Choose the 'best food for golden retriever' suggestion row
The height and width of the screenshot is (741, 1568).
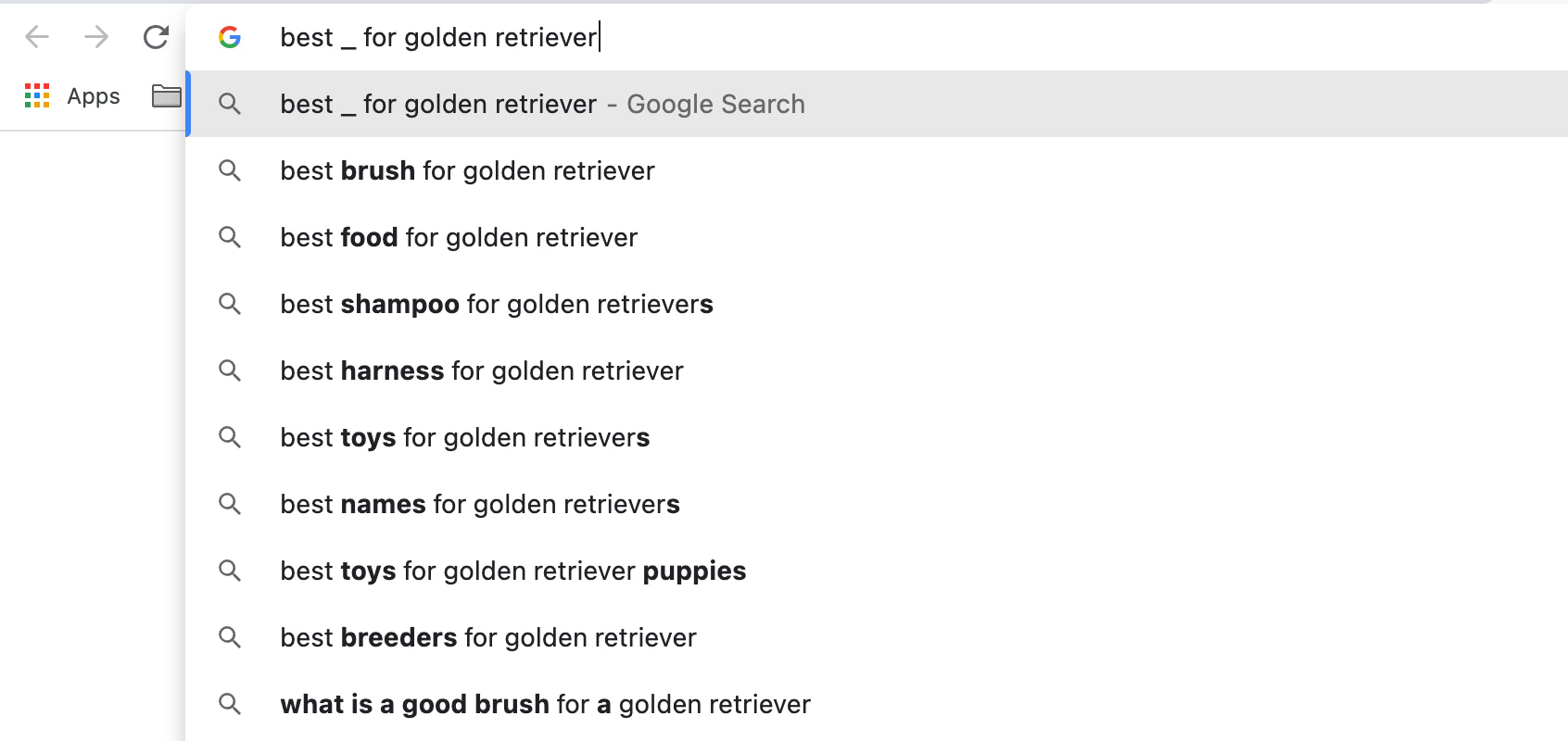(x=458, y=237)
